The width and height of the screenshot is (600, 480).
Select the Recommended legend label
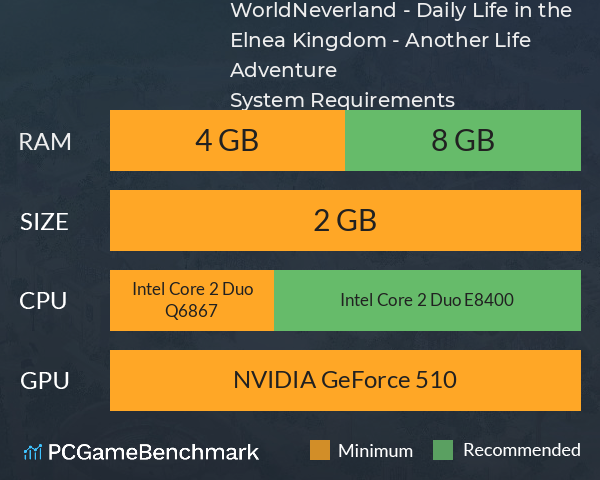522,450
